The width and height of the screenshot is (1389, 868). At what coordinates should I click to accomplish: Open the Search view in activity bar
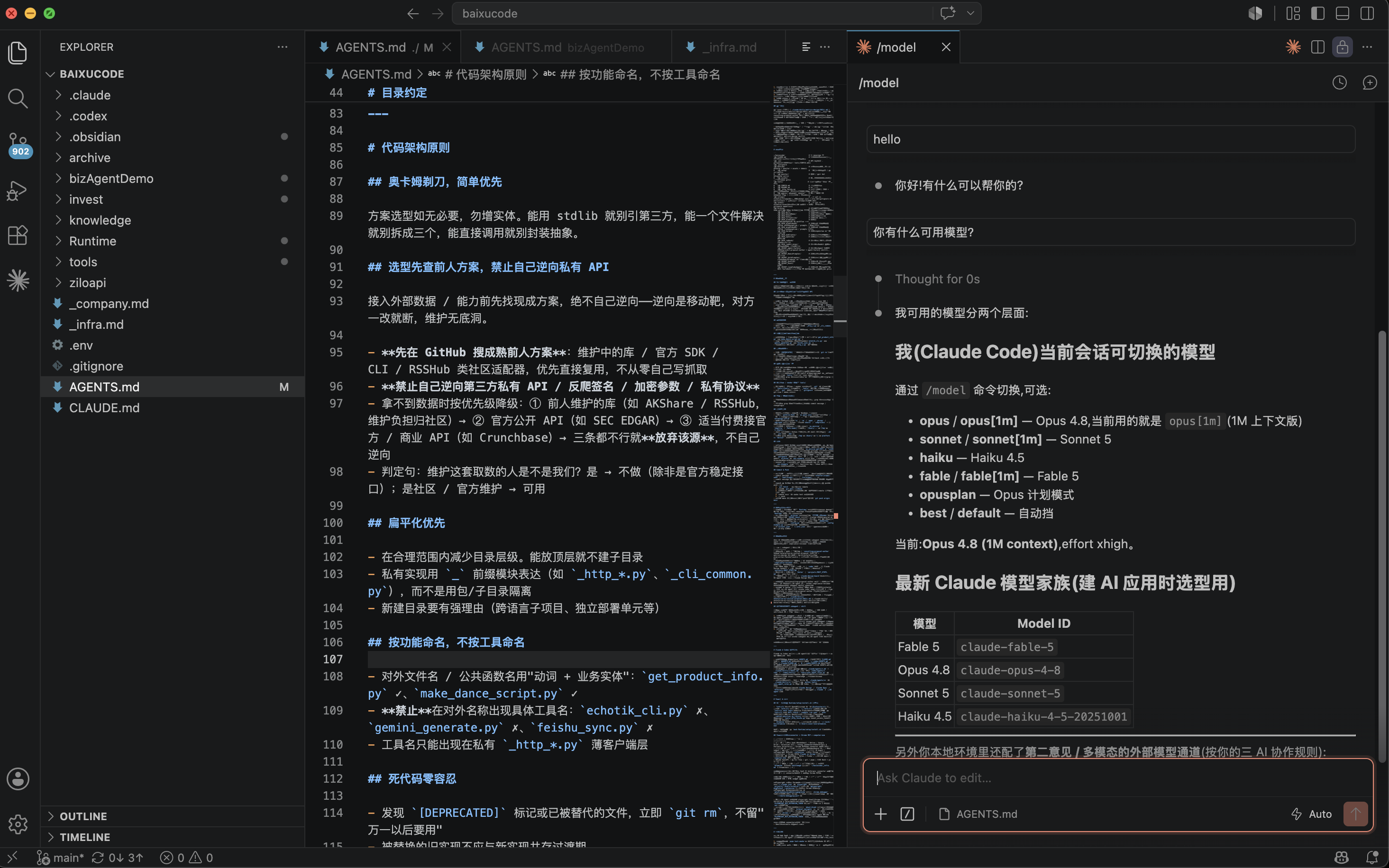[18, 98]
